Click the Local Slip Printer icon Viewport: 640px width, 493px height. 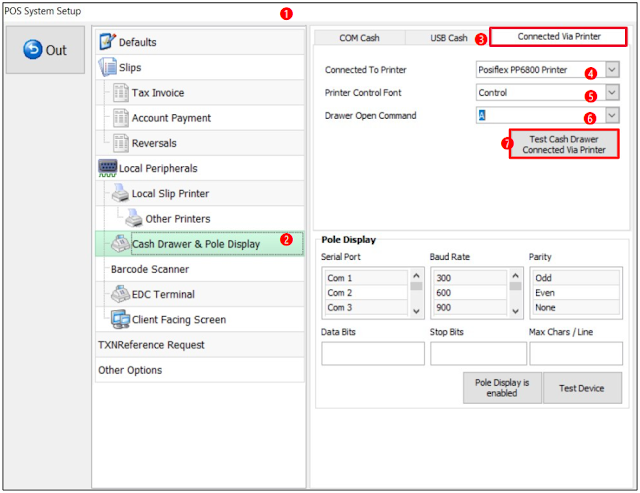[121, 193]
